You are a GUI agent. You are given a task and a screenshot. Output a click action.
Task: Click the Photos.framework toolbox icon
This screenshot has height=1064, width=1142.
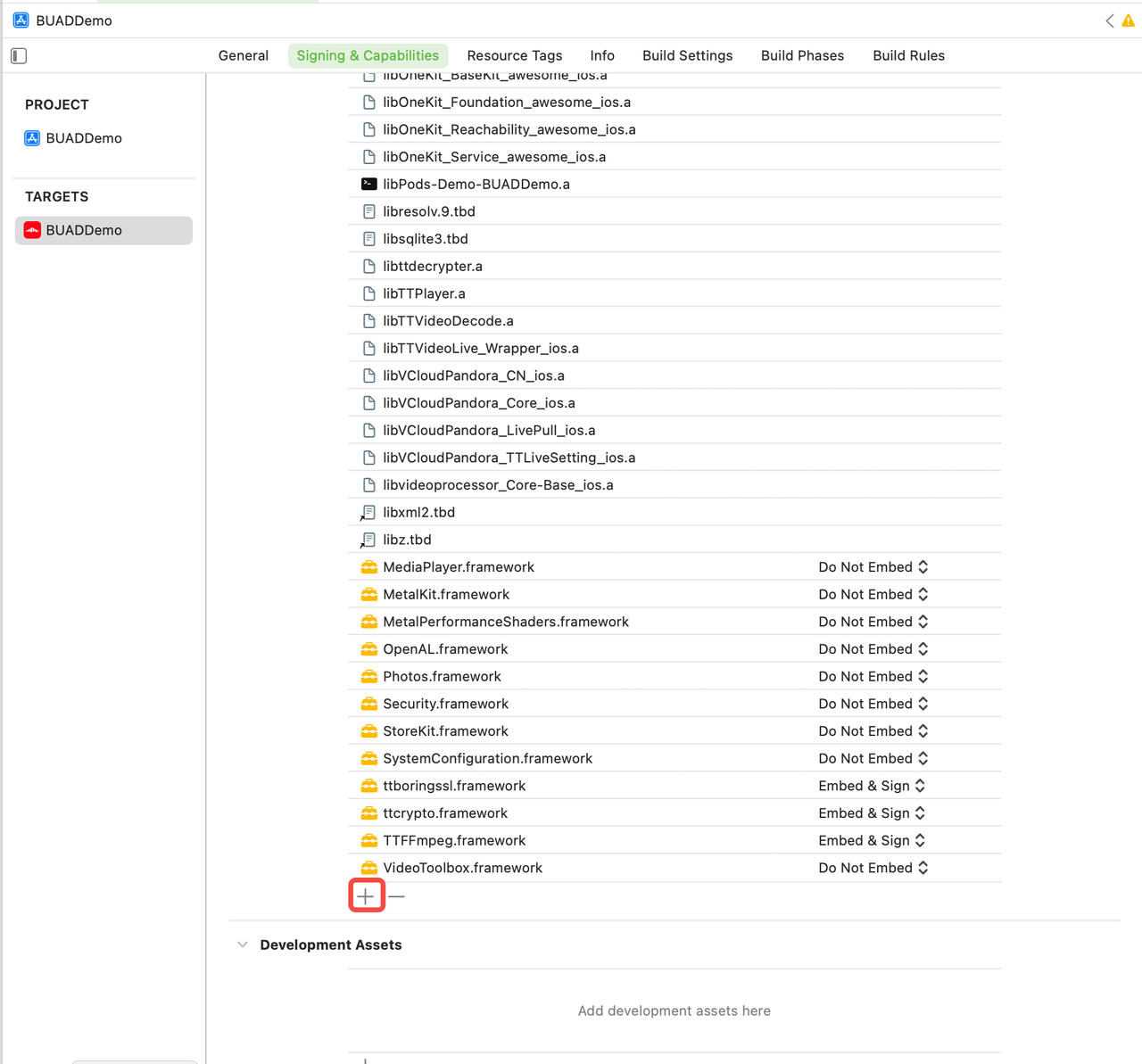pyautogui.click(x=368, y=676)
